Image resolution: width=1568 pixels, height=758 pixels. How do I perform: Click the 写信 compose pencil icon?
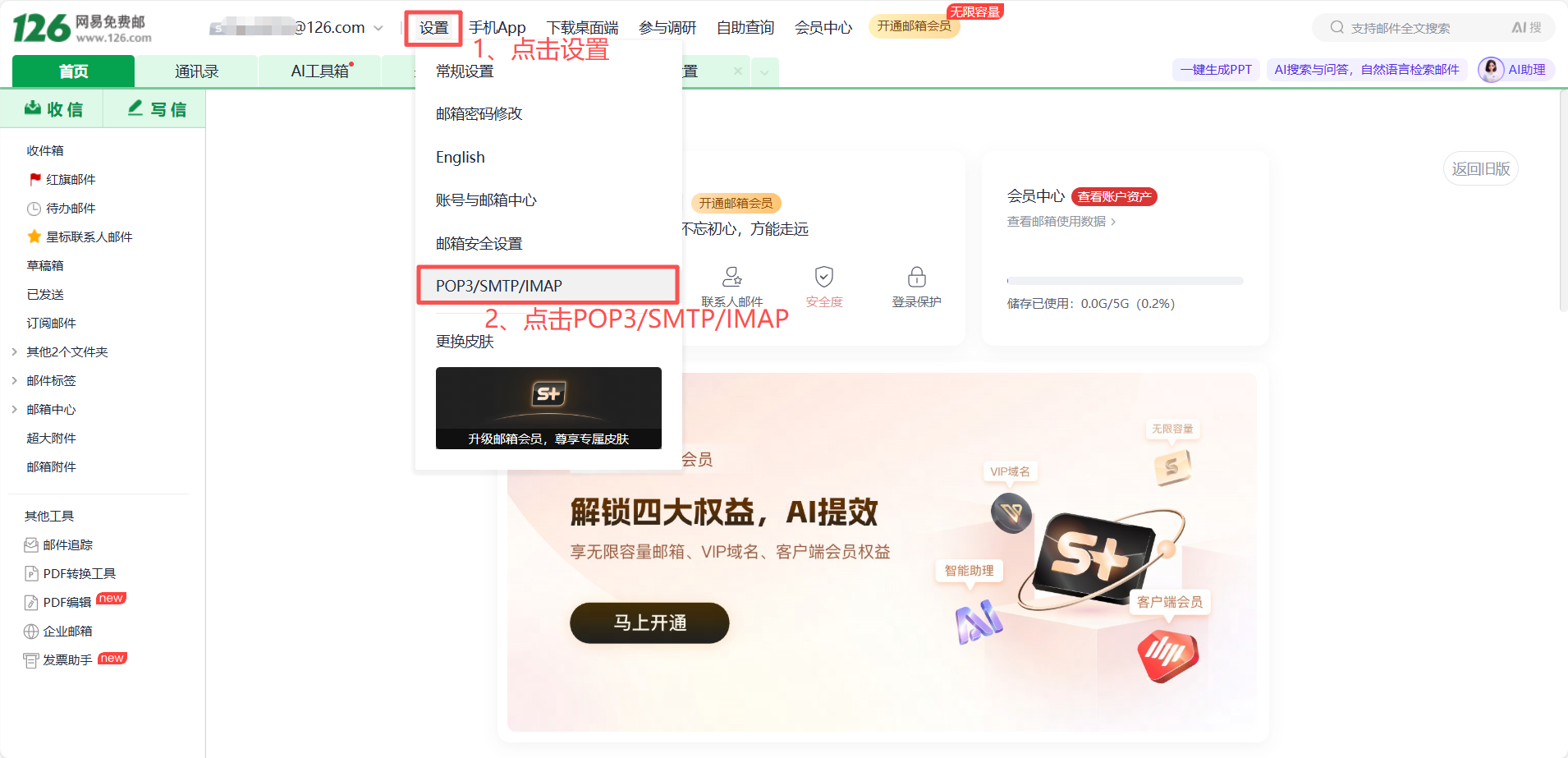[135, 108]
